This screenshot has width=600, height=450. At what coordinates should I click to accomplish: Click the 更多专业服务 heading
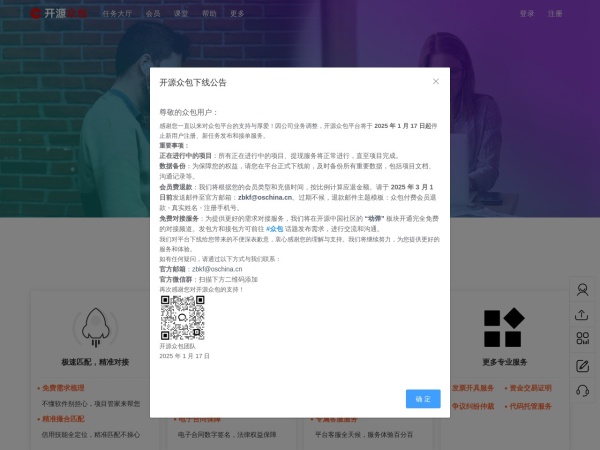pyautogui.click(x=505, y=362)
